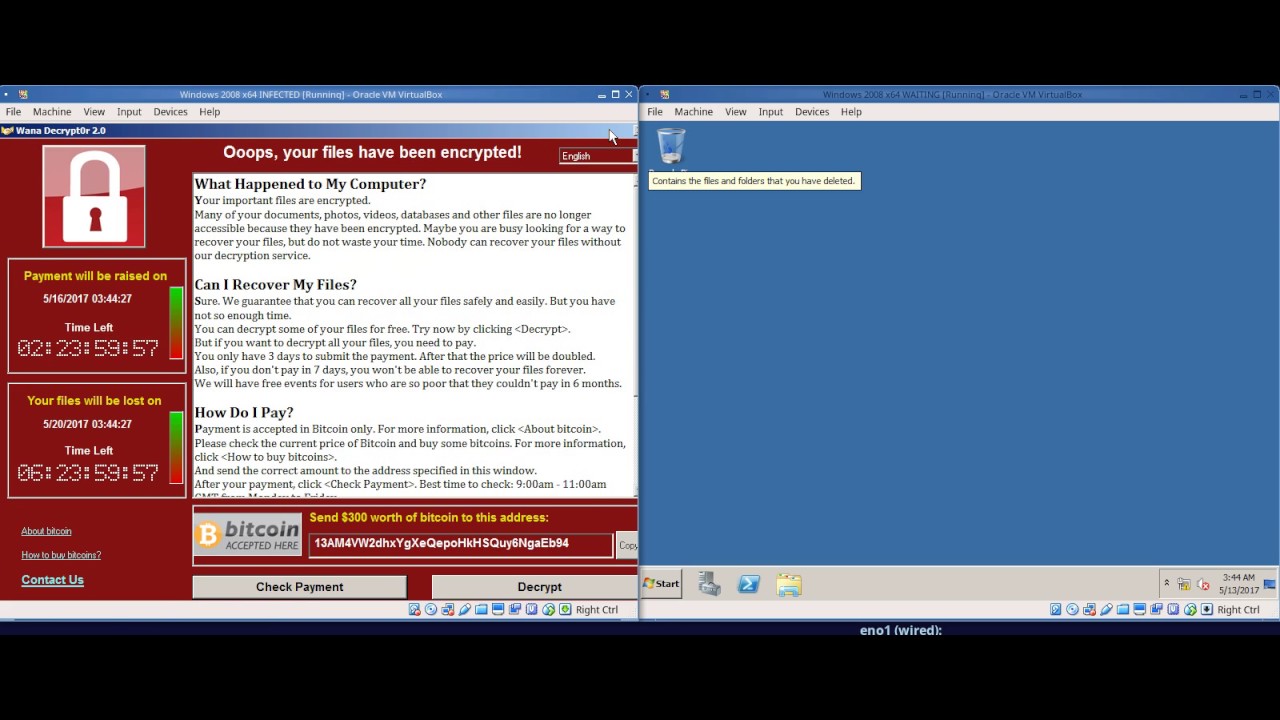The image size is (1280, 720).
Task: Open Server Manager from WAITING VM taskbar
Action: 709,584
